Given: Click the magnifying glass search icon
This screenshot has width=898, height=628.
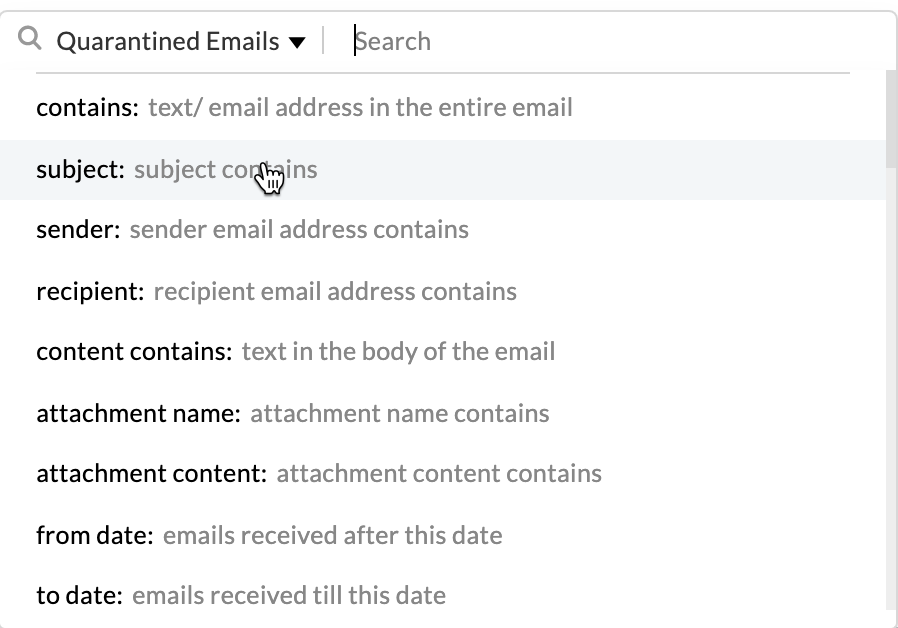Looking at the screenshot, I should (31, 40).
